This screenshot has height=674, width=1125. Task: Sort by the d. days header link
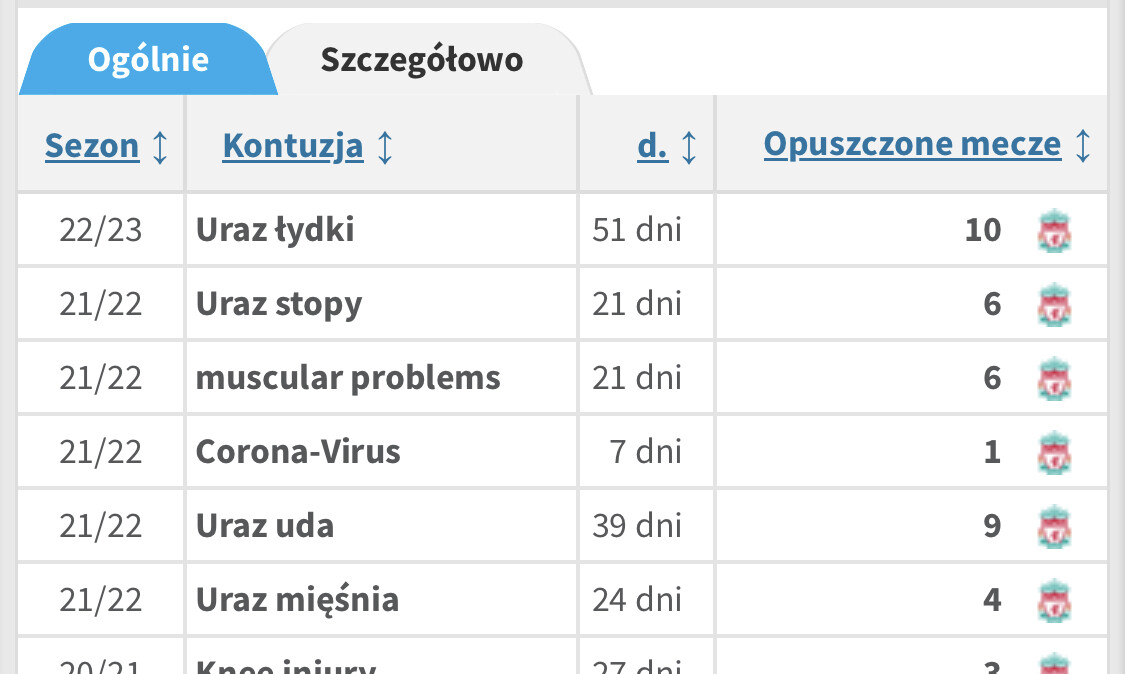[653, 147]
